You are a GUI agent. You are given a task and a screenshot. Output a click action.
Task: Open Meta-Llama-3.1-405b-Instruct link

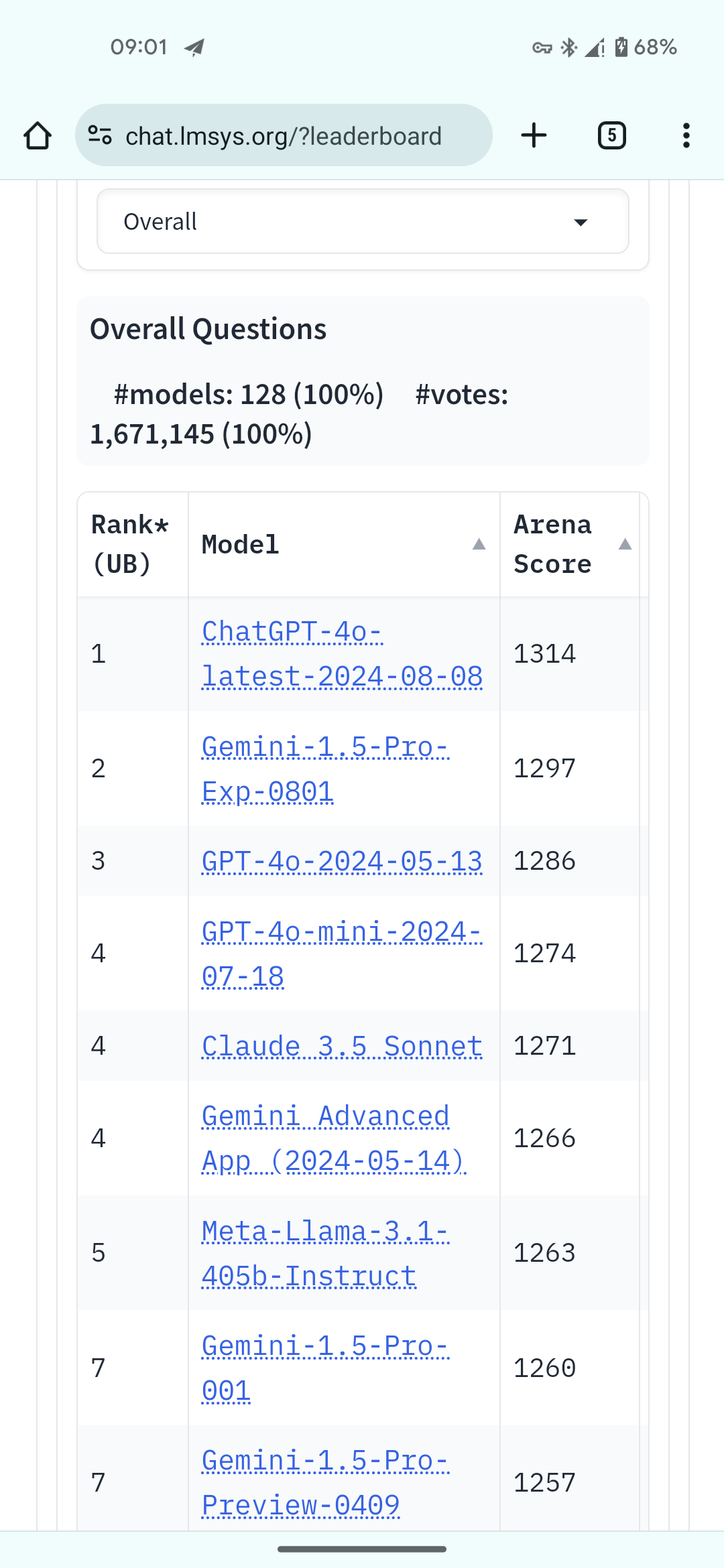[x=325, y=1254]
